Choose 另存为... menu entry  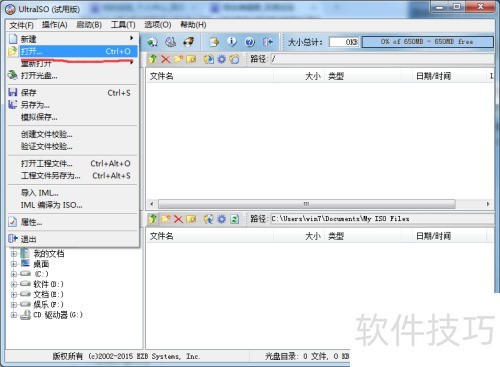click(x=73, y=105)
